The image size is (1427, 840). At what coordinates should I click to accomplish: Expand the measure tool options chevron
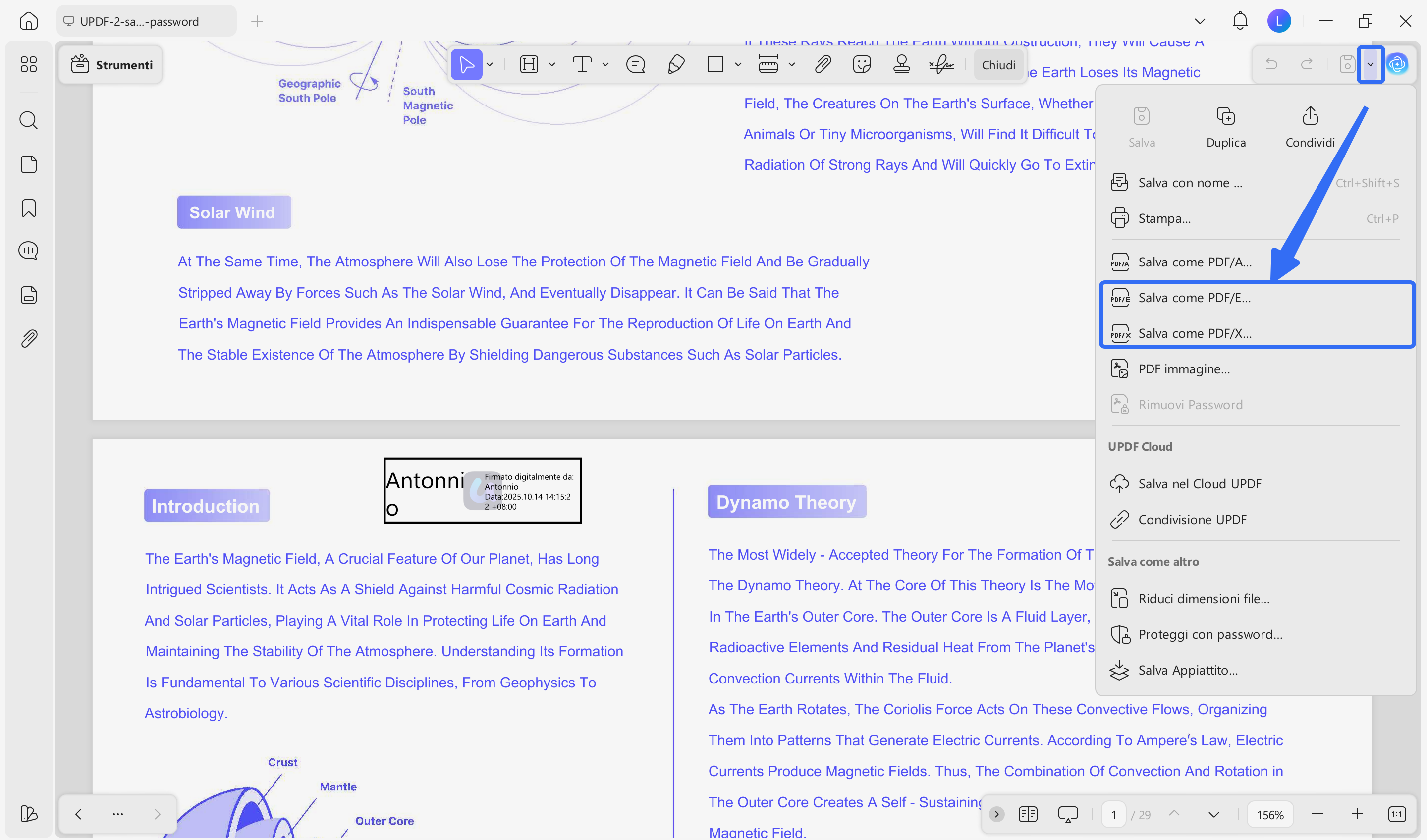[x=792, y=64]
